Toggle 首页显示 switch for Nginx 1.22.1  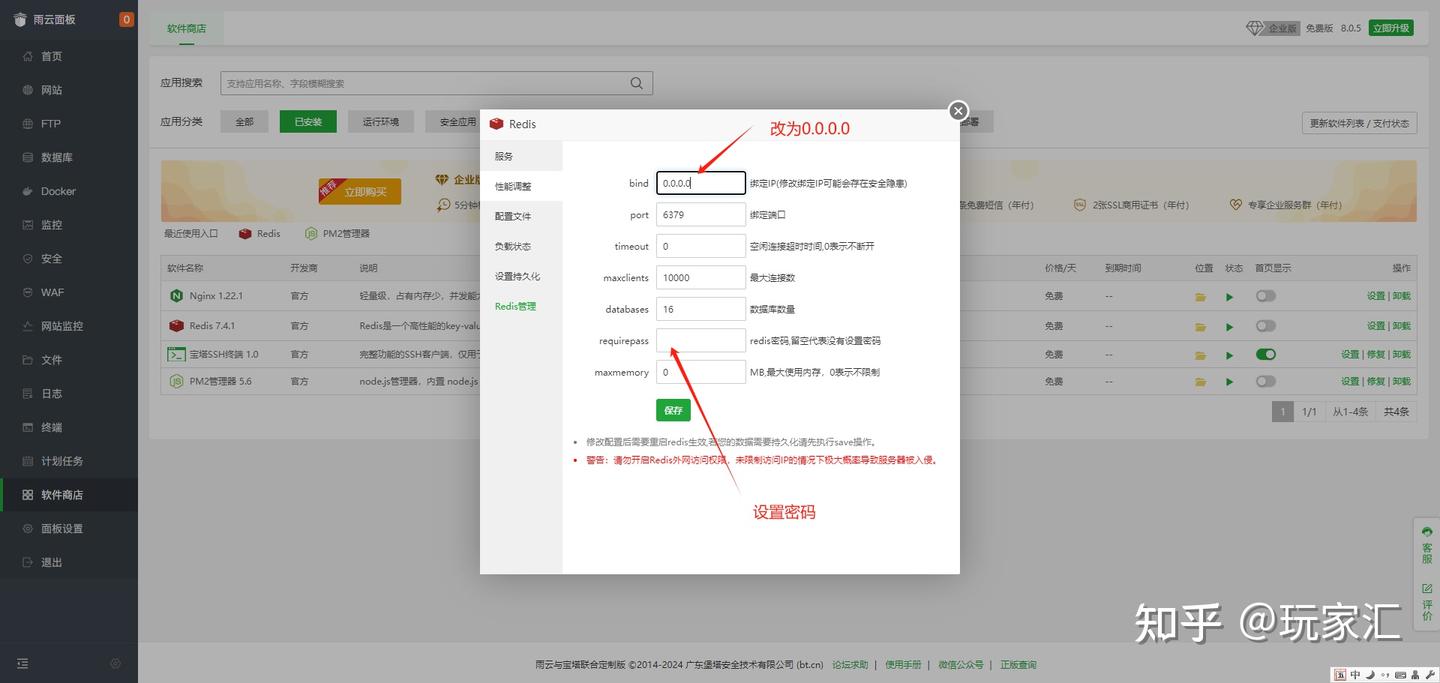tap(1266, 297)
